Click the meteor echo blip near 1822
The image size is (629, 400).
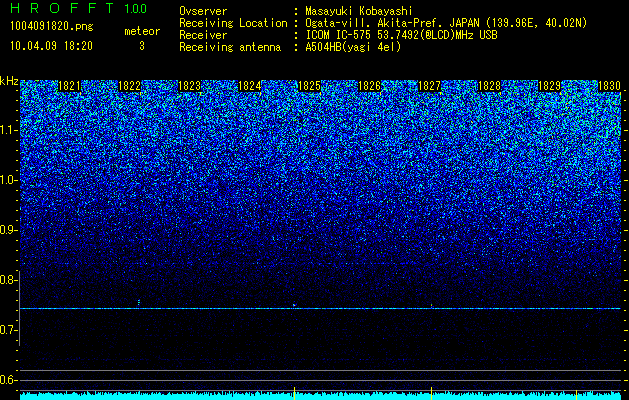[139, 302]
